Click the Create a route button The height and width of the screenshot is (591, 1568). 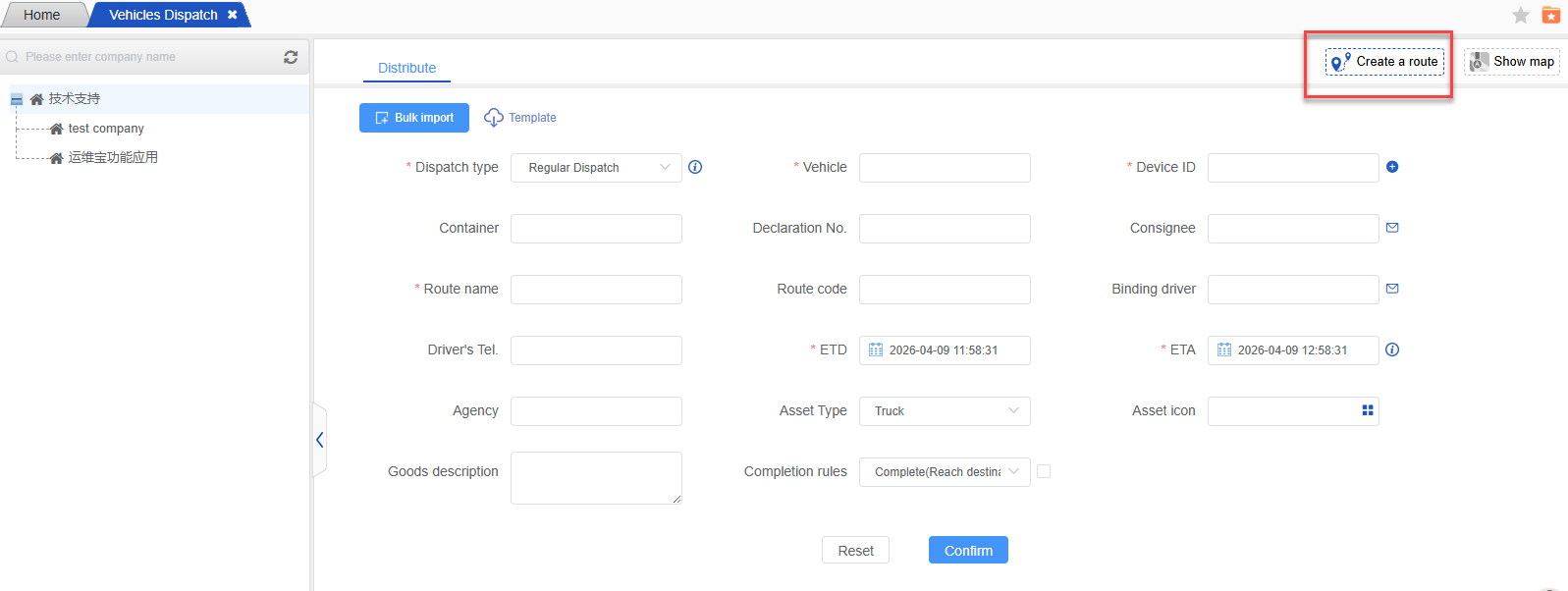[1384, 62]
